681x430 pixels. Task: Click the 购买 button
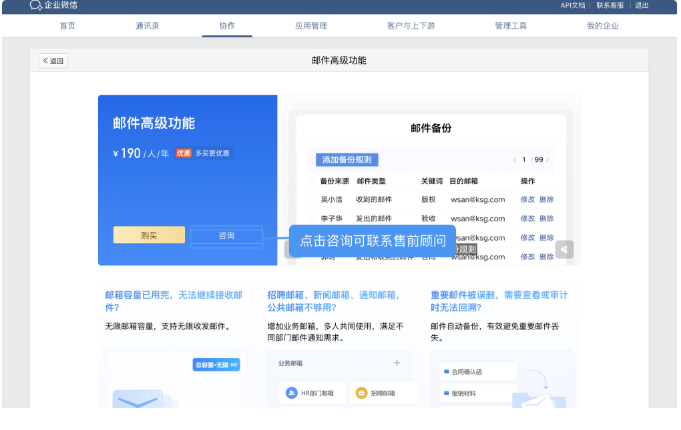pyautogui.click(x=149, y=235)
